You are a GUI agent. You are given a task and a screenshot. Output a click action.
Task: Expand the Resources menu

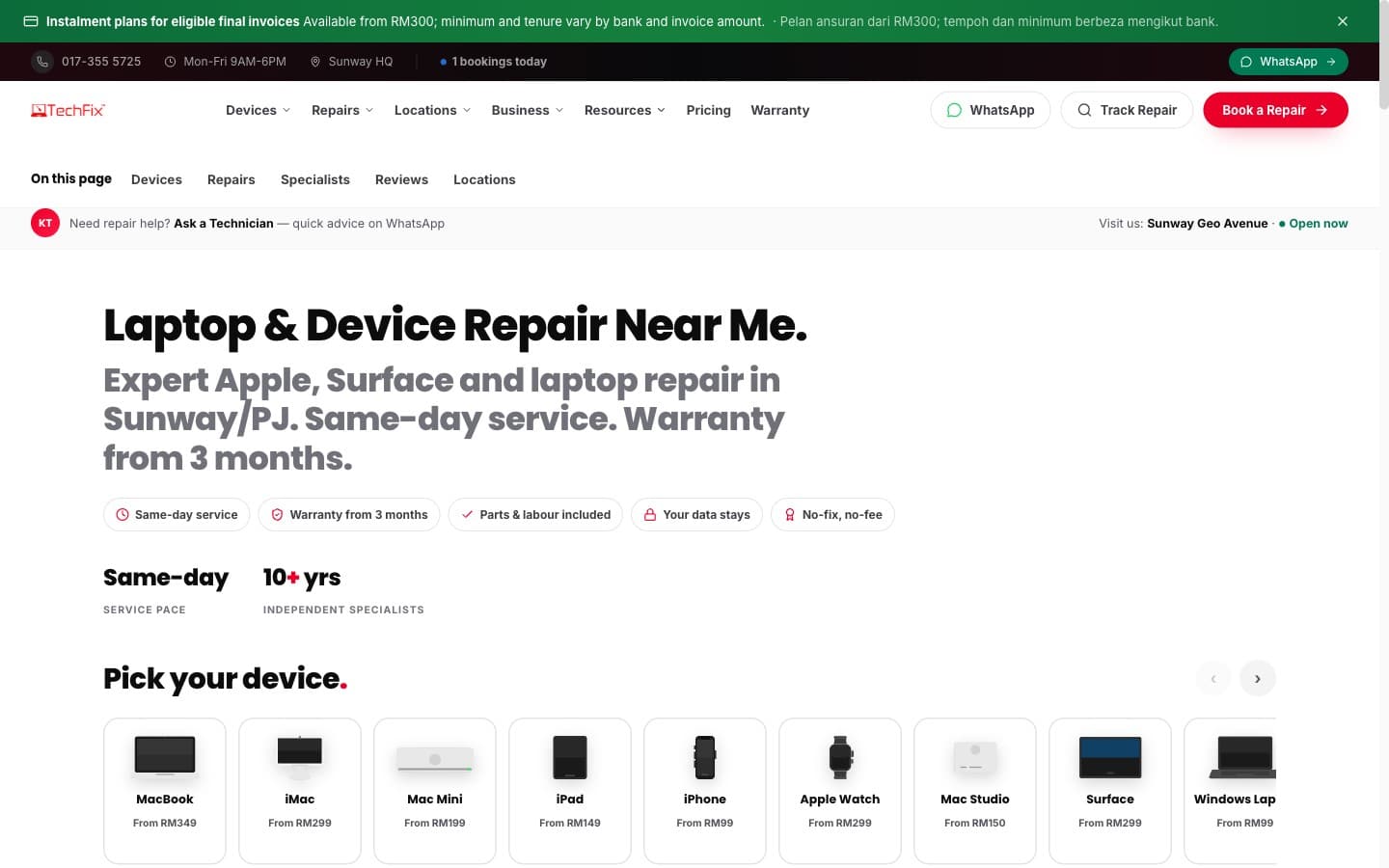pyautogui.click(x=625, y=110)
